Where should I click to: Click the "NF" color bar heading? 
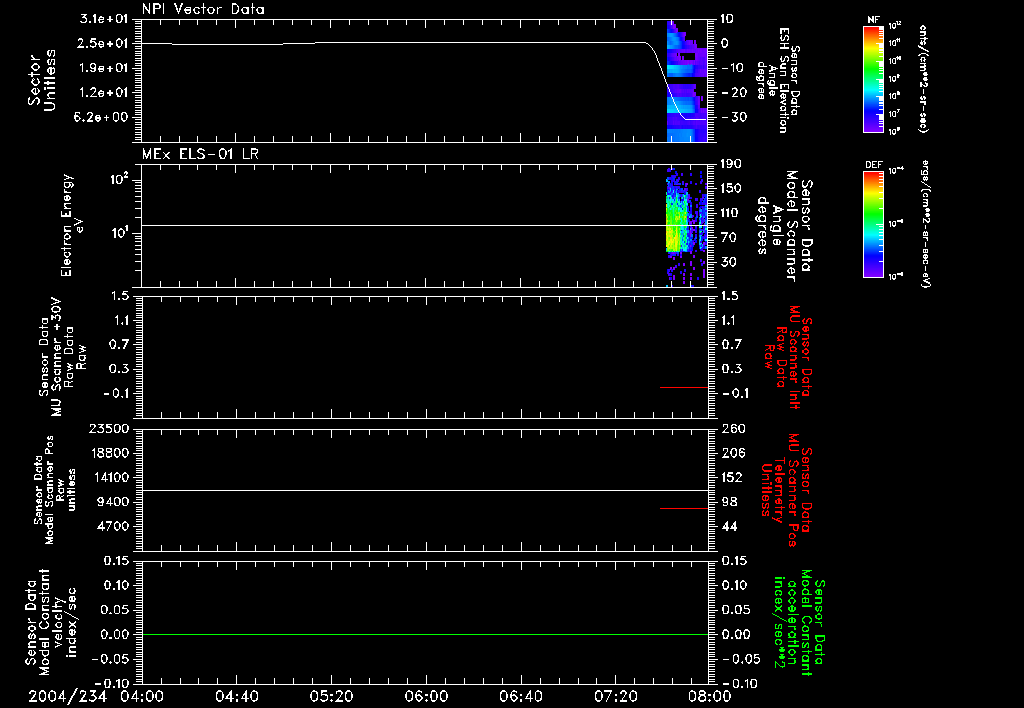pos(873,20)
